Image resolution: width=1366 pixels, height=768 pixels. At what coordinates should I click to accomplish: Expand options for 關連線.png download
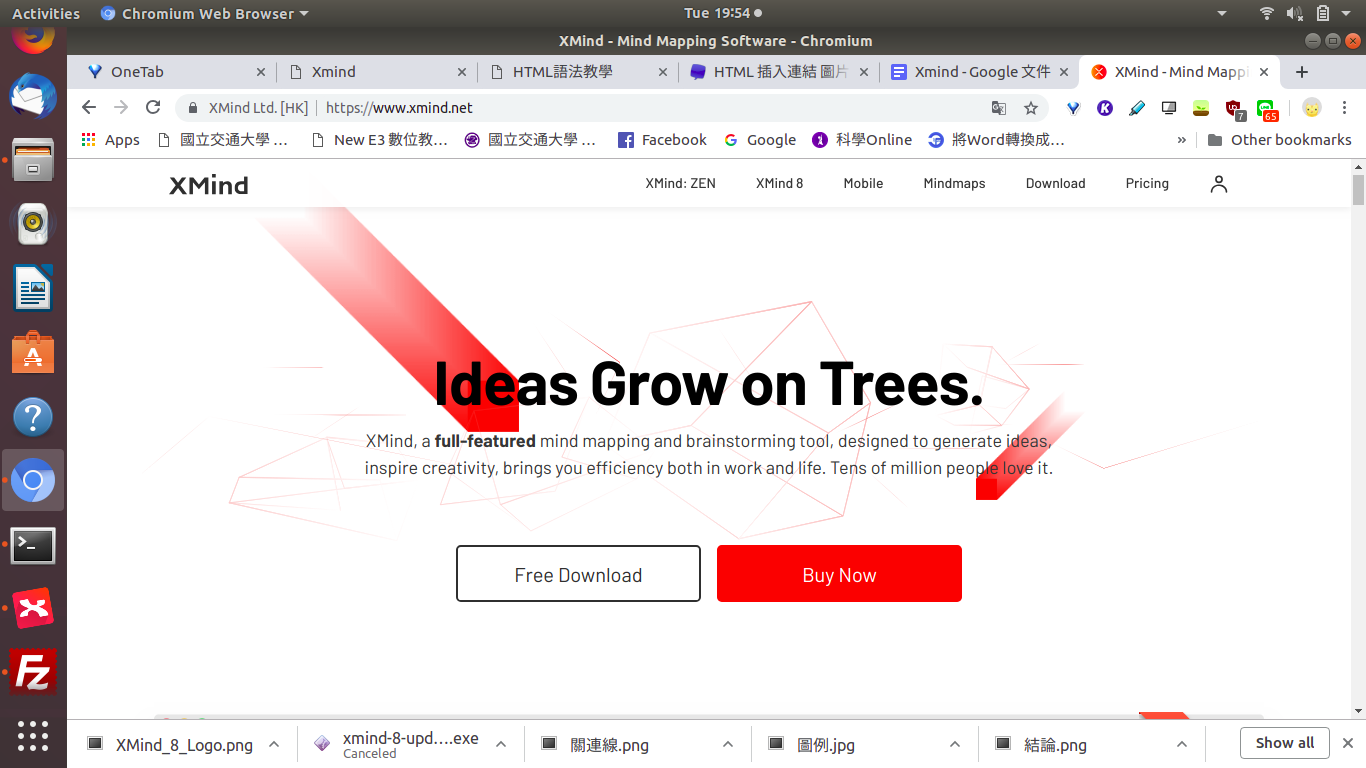(728, 744)
